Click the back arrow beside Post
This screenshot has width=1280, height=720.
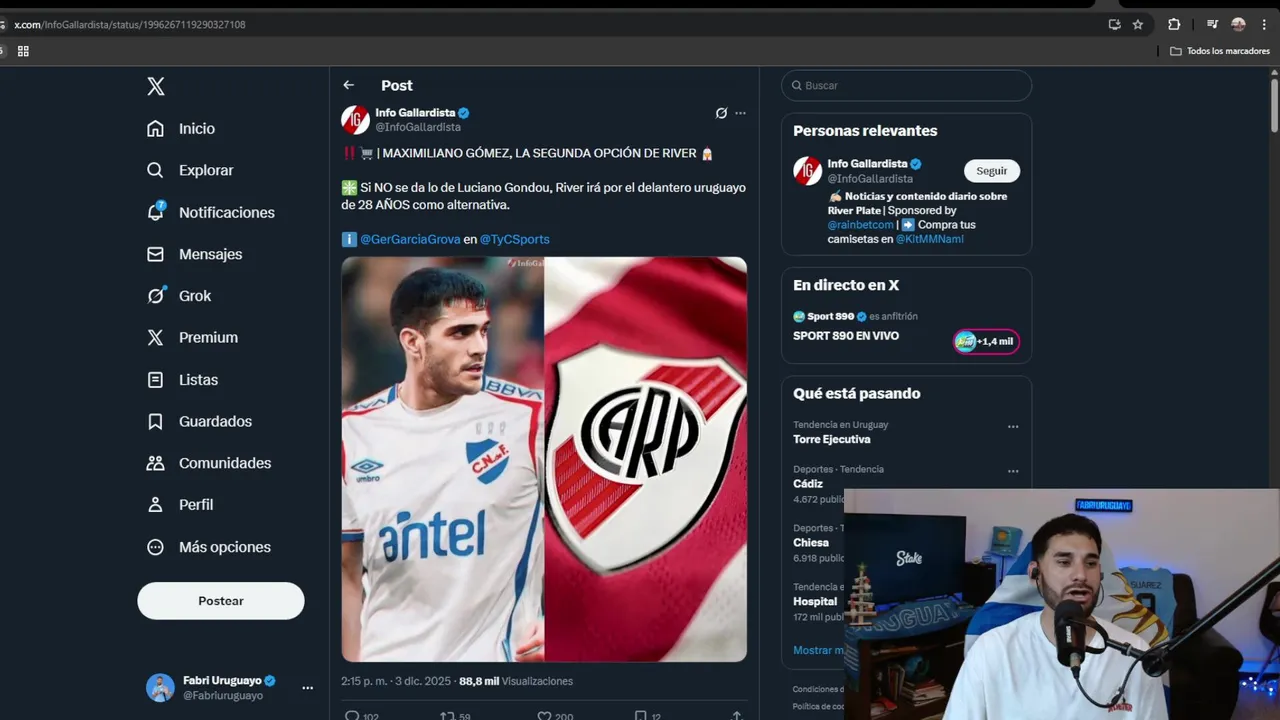[x=348, y=85]
